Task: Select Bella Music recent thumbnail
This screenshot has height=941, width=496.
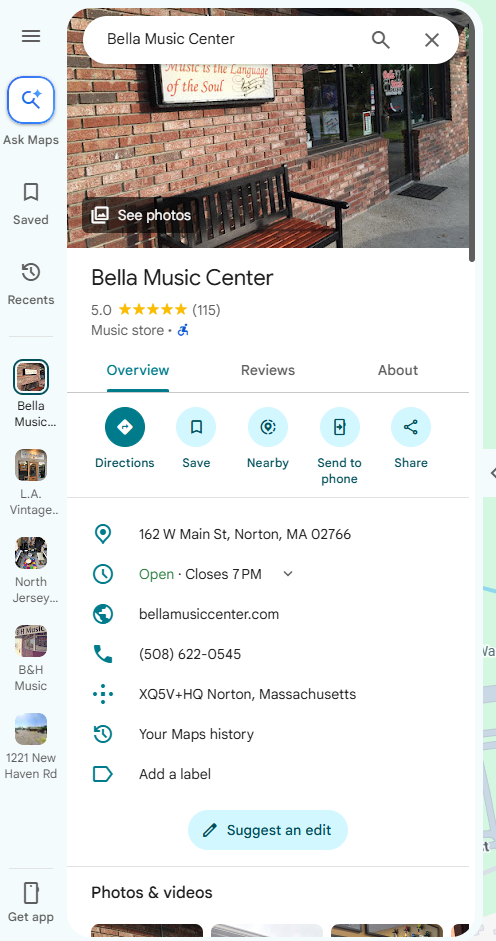Action: tap(31, 377)
